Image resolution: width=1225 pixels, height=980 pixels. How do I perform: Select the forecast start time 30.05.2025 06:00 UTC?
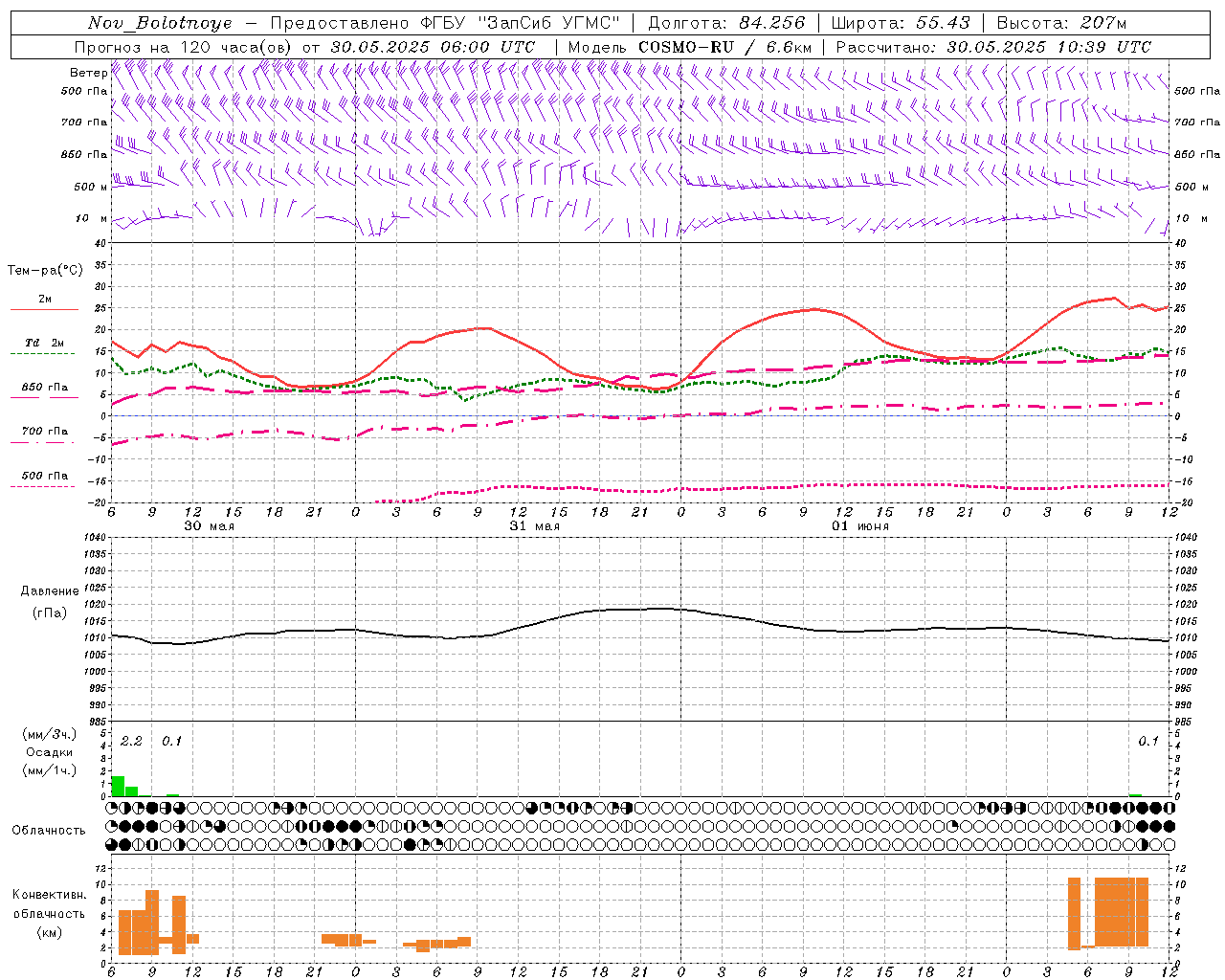433,47
